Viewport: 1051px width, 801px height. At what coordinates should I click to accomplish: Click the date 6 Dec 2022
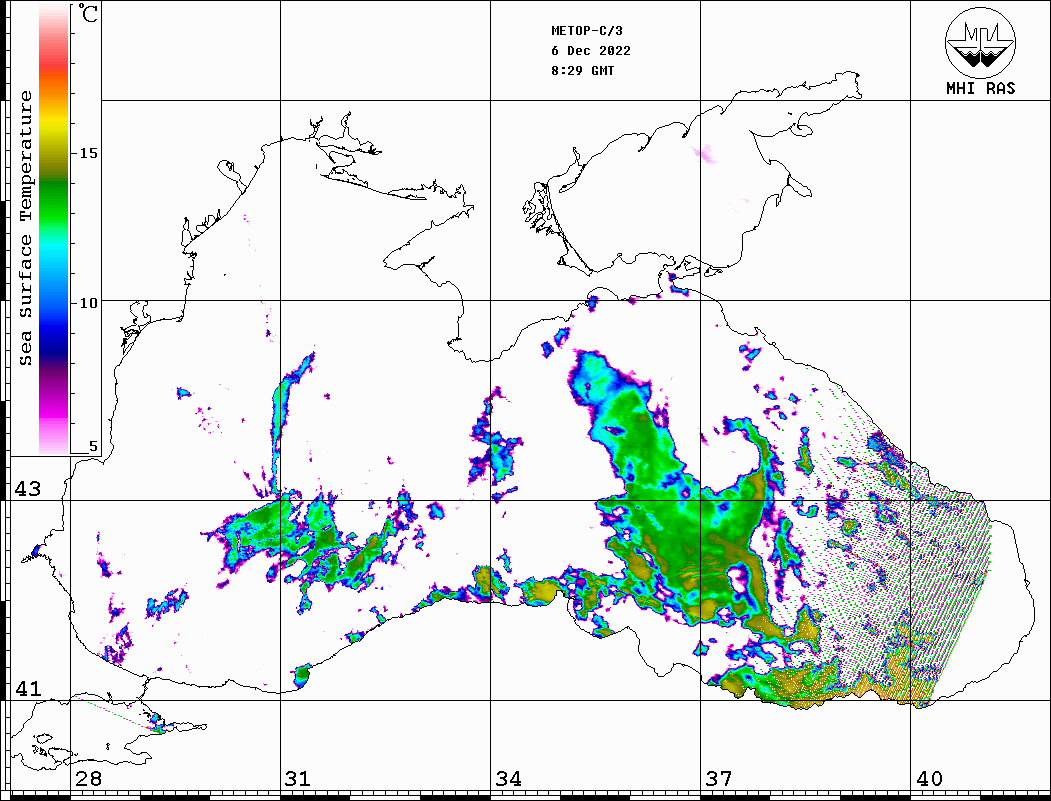[x=591, y=51]
